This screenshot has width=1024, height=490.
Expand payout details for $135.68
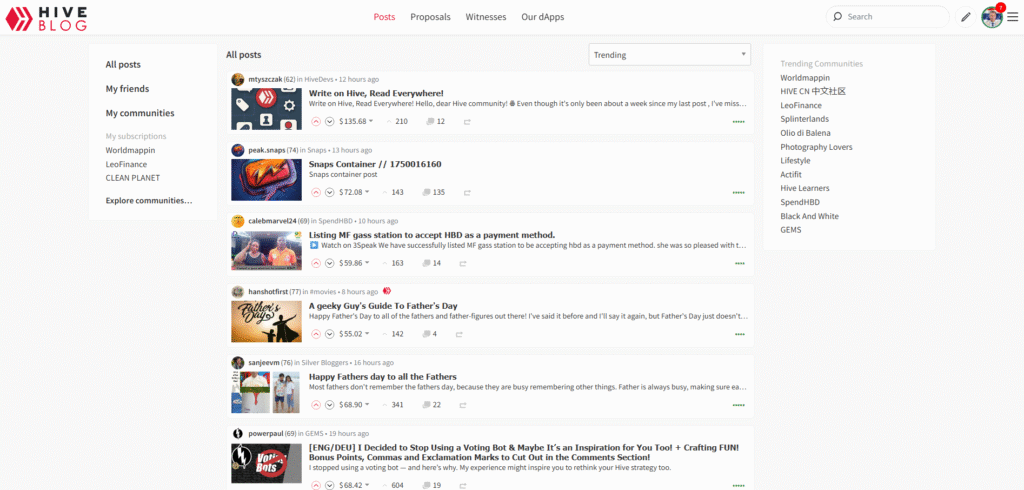(x=356, y=122)
